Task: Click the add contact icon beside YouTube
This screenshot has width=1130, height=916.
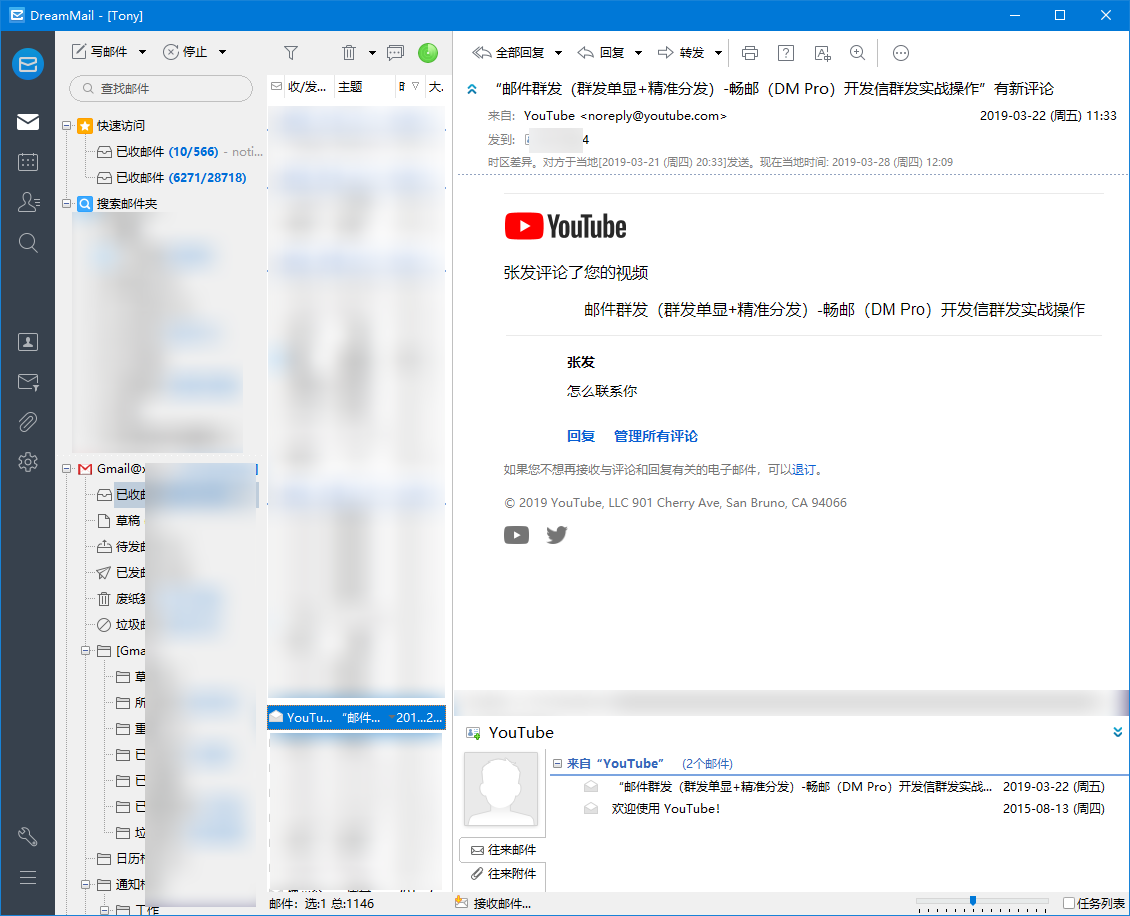Action: click(x=473, y=733)
